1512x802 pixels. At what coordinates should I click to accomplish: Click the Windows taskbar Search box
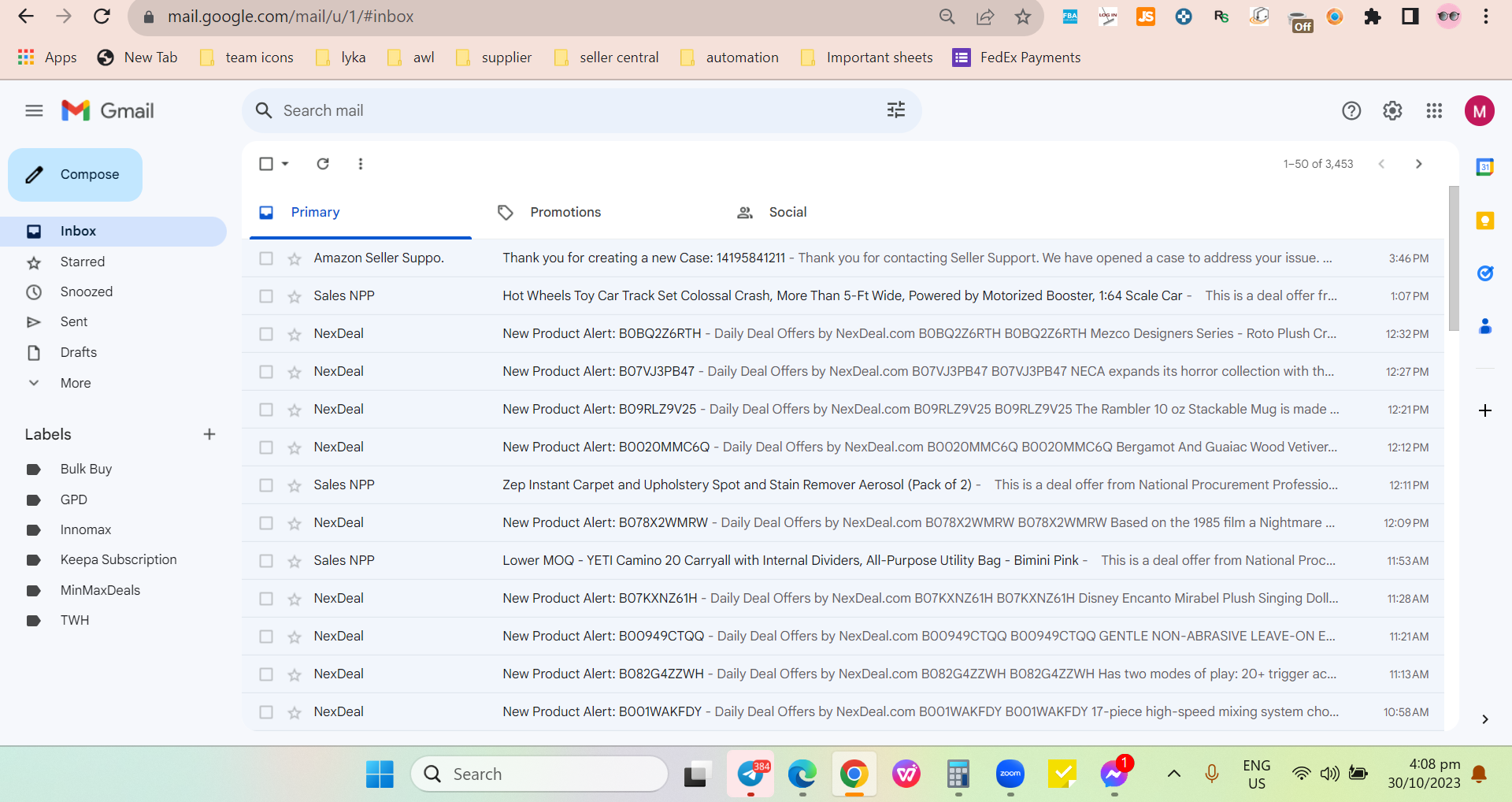point(539,774)
